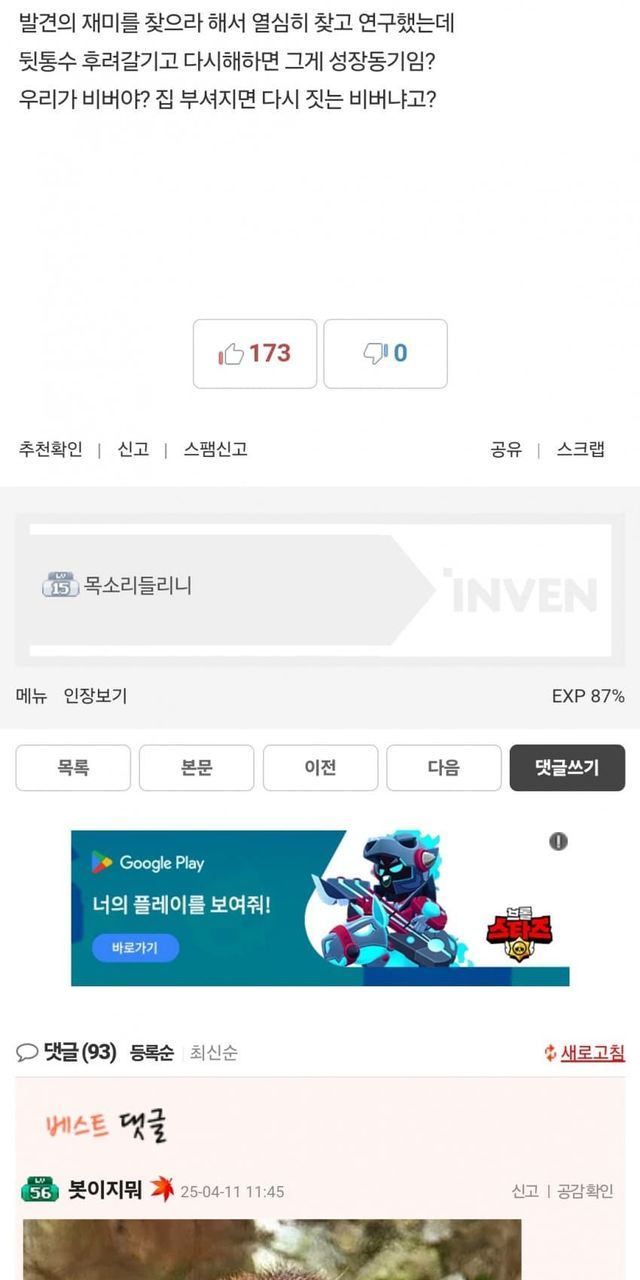The width and height of the screenshot is (640, 1280).
Task: Open 메뉴 under the author signature
Action: pyautogui.click(x=31, y=696)
